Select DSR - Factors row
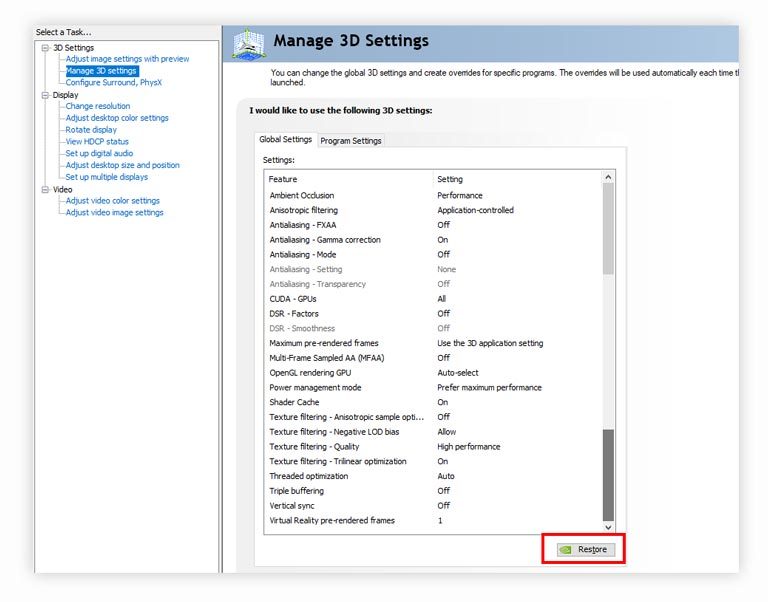This screenshot has height=602, width=768. (433, 313)
